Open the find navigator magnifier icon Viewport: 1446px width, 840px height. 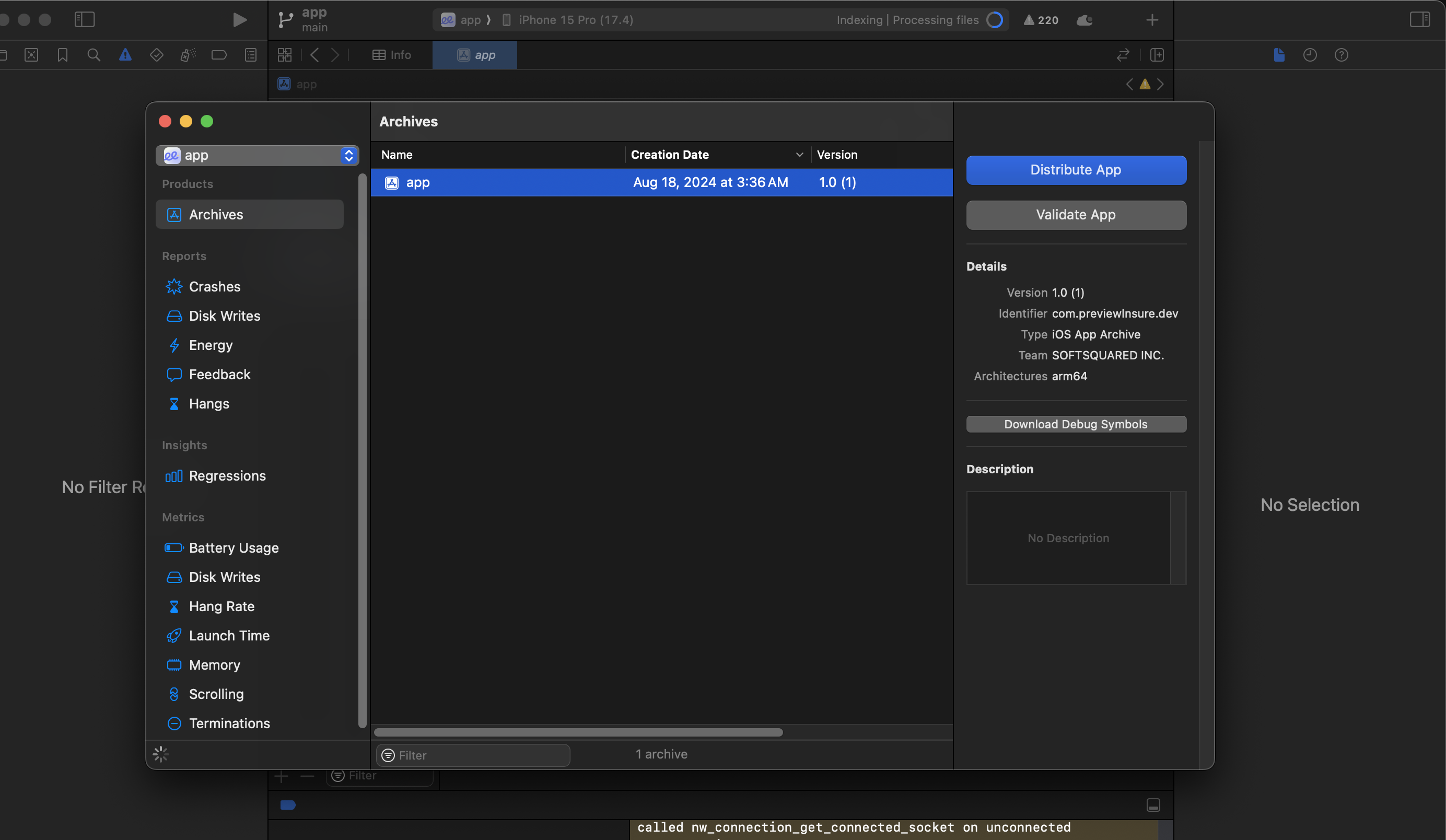tap(94, 55)
